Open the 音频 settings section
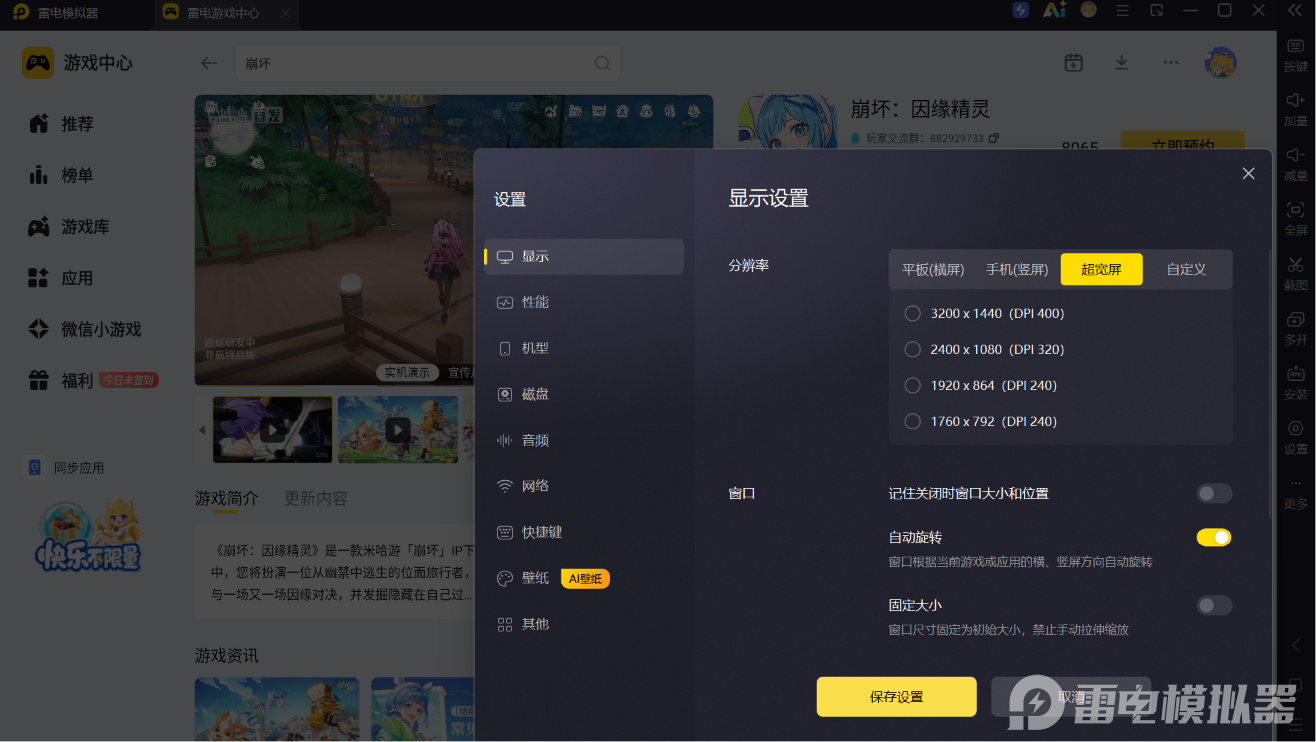1316x742 pixels. pyautogui.click(x=584, y=440)
